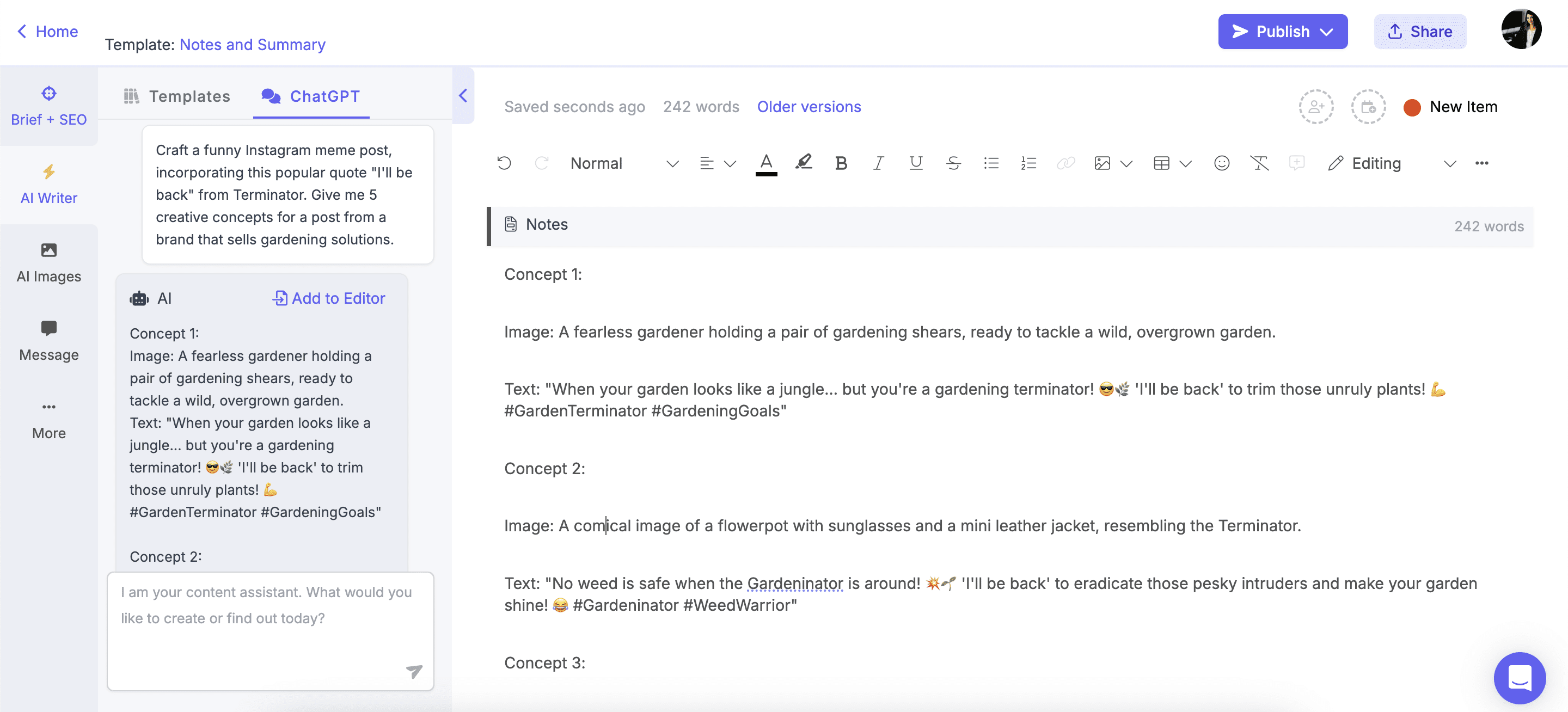Click the '242 words' count beside Older versions
The image size is (1568, 712).
(701, 107)
